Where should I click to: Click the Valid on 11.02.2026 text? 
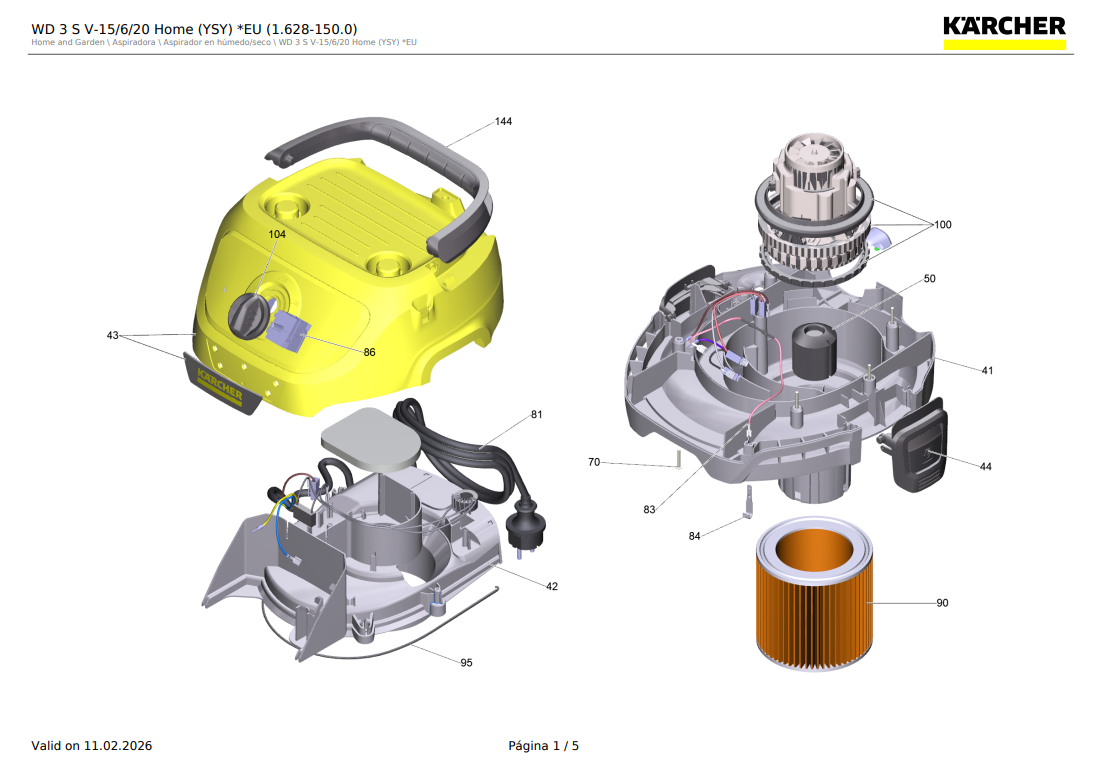(92, 745)
